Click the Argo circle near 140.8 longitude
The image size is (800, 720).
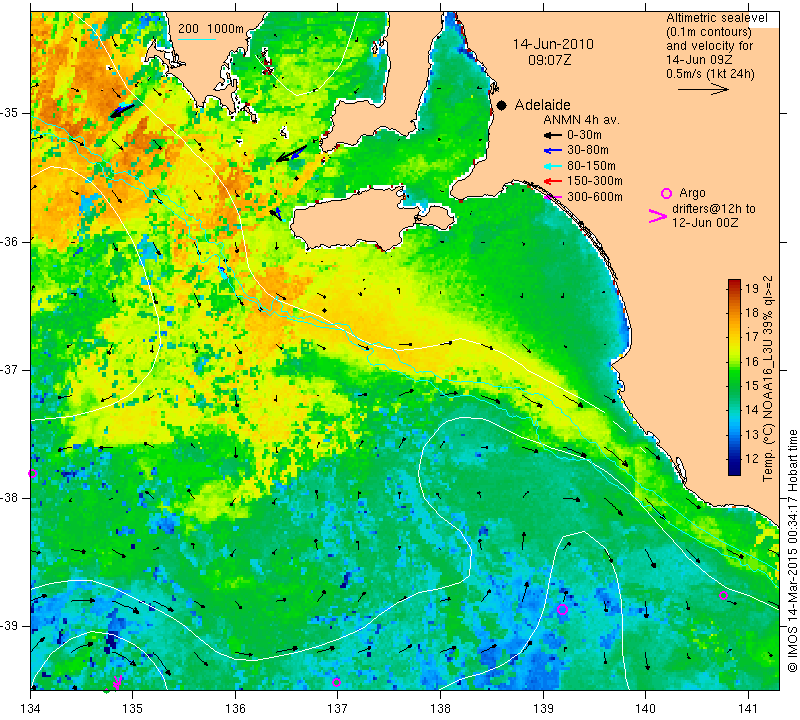pos(723,595)
